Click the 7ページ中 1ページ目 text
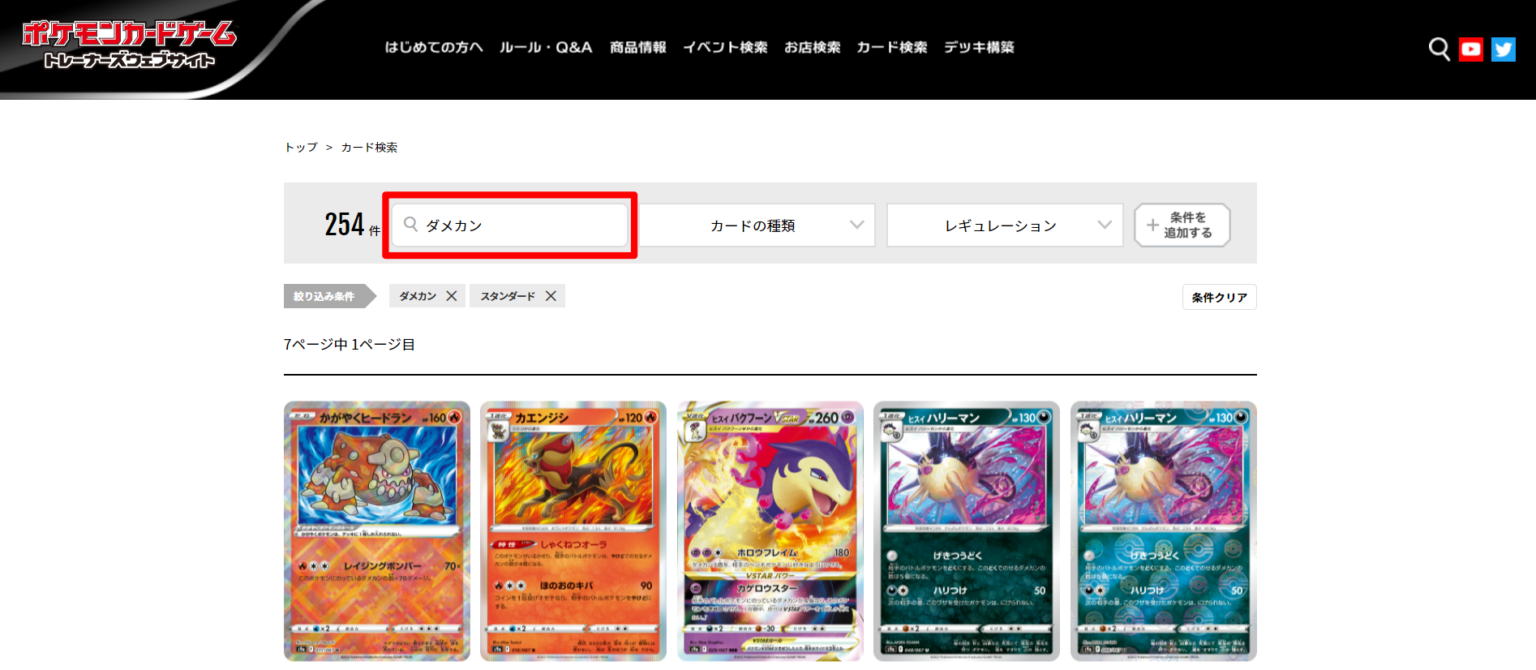The image size is (1536, 670). 349,344
